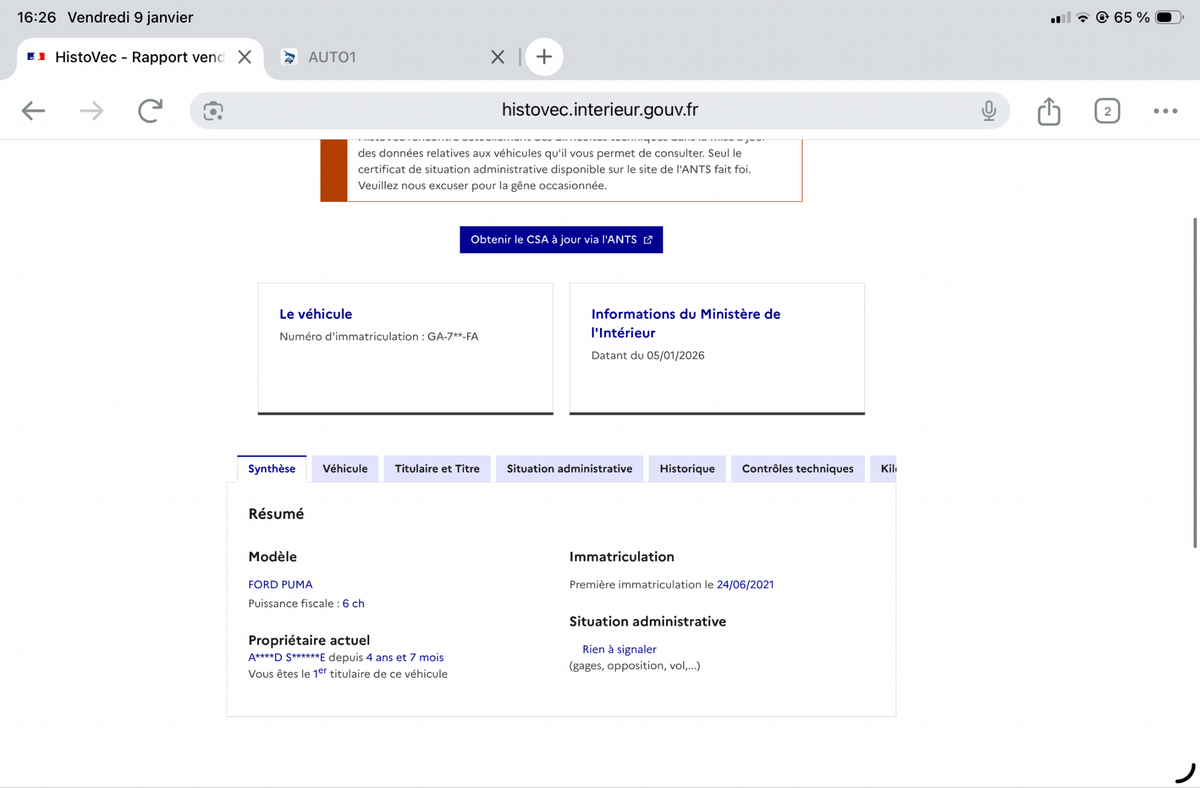Close the AUTO1 tab
This screenshot has height=788, width=1200.
pos(497,57)
